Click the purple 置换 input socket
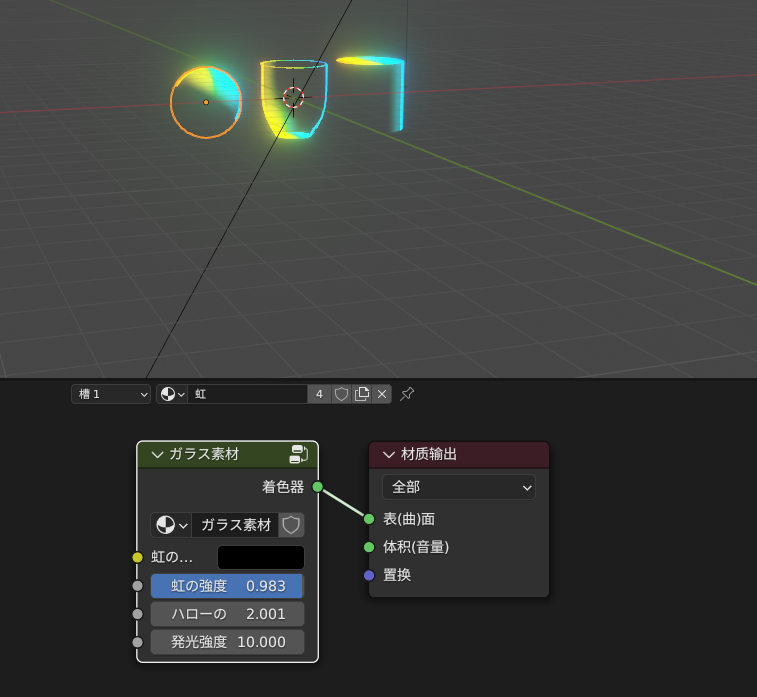Screen dimensions: 757x697 369,575
